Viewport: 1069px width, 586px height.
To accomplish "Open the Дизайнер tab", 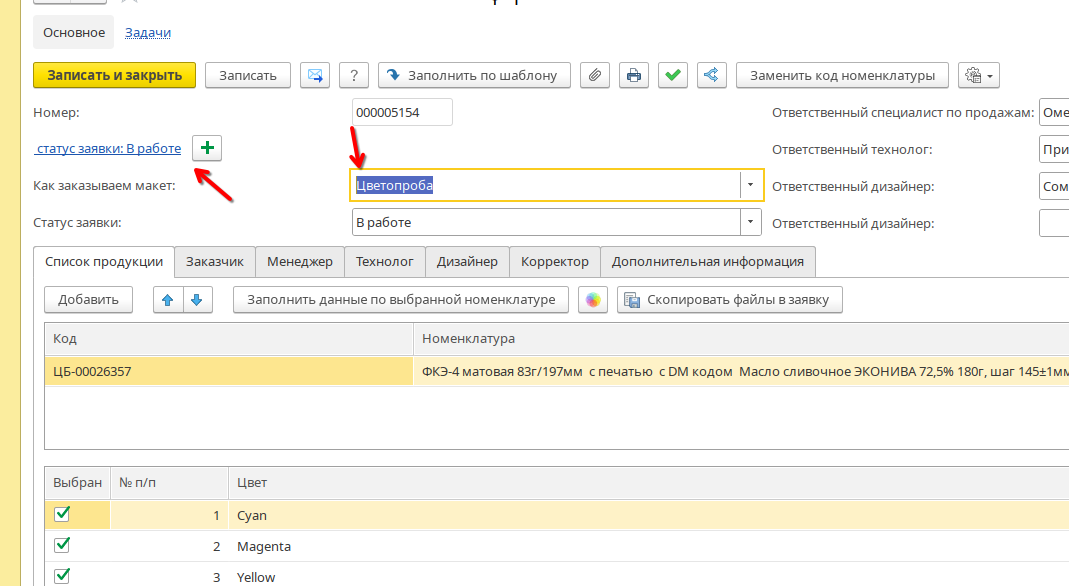I will [x=467, y=262].
